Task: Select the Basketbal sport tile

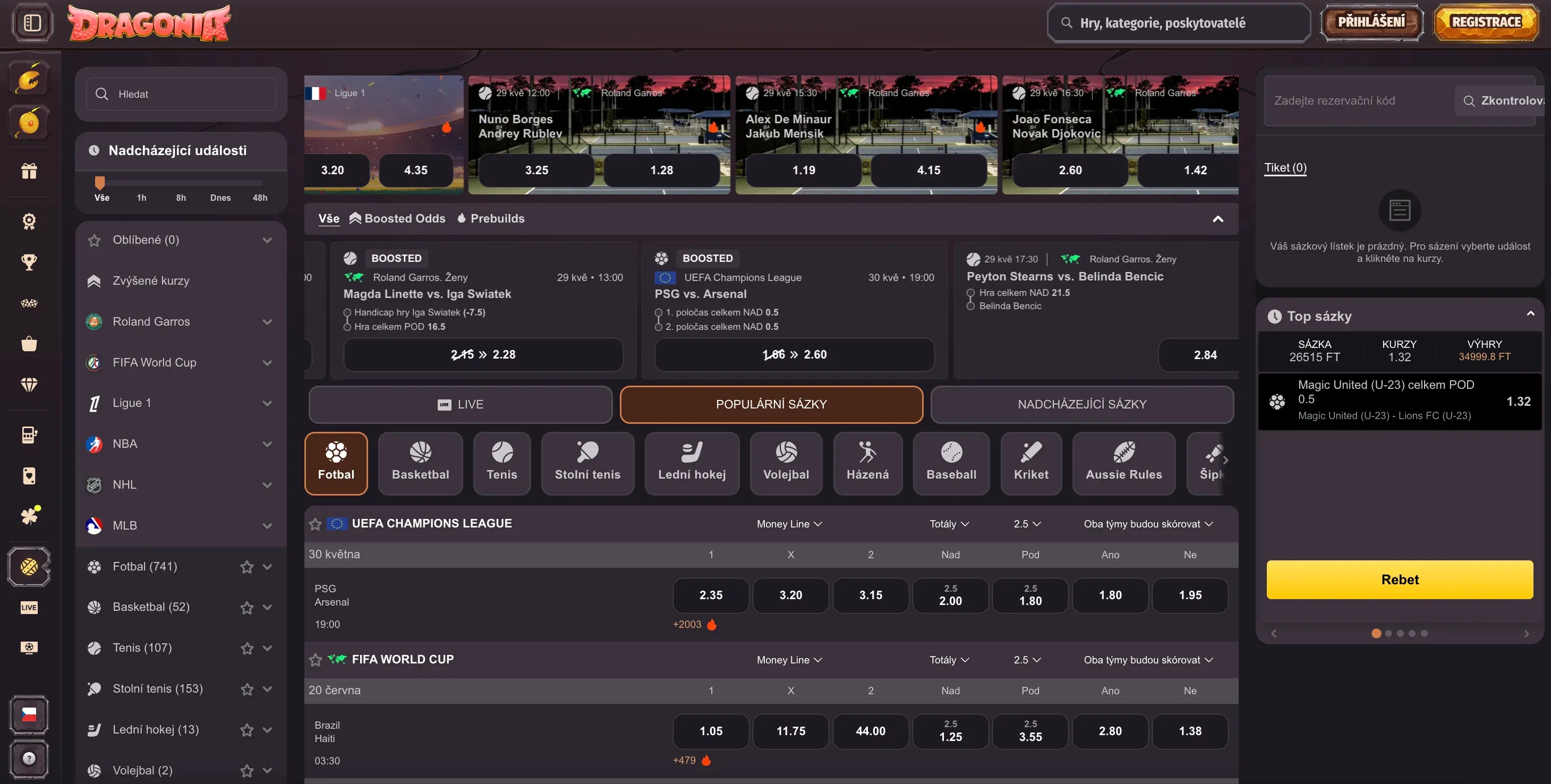Action: coord(420,463)
